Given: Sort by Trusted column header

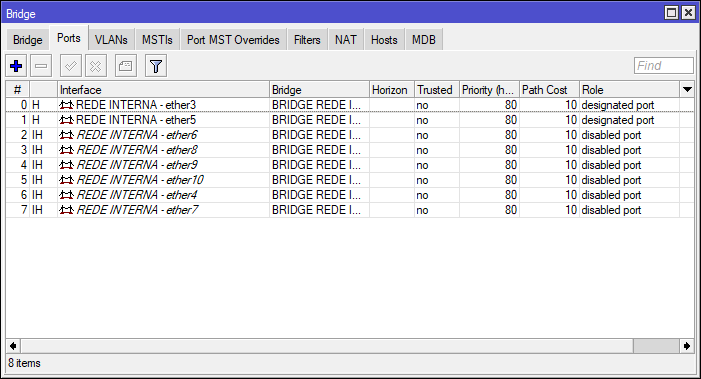Looking at the screenshot, I should click(x=437, y=90).
